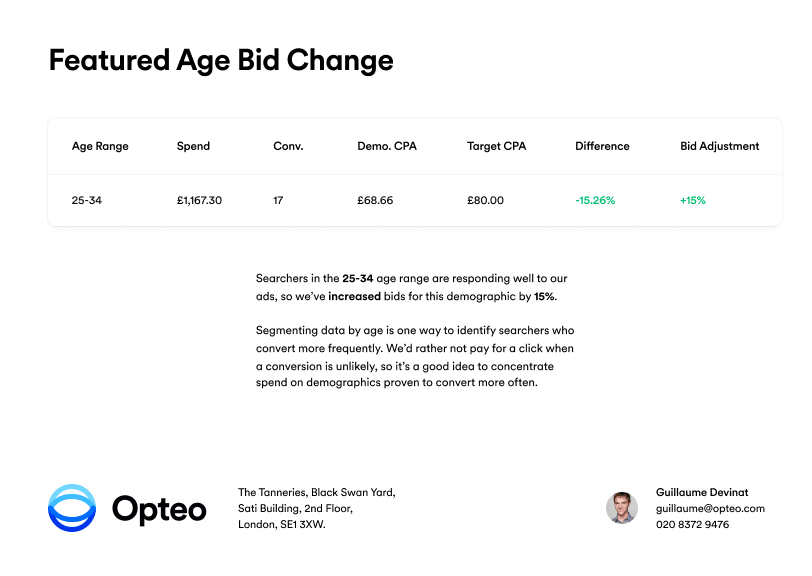Select the Target CPA column header
The height and width of the screenshot is (576, 812).
[x=496, y=146]
